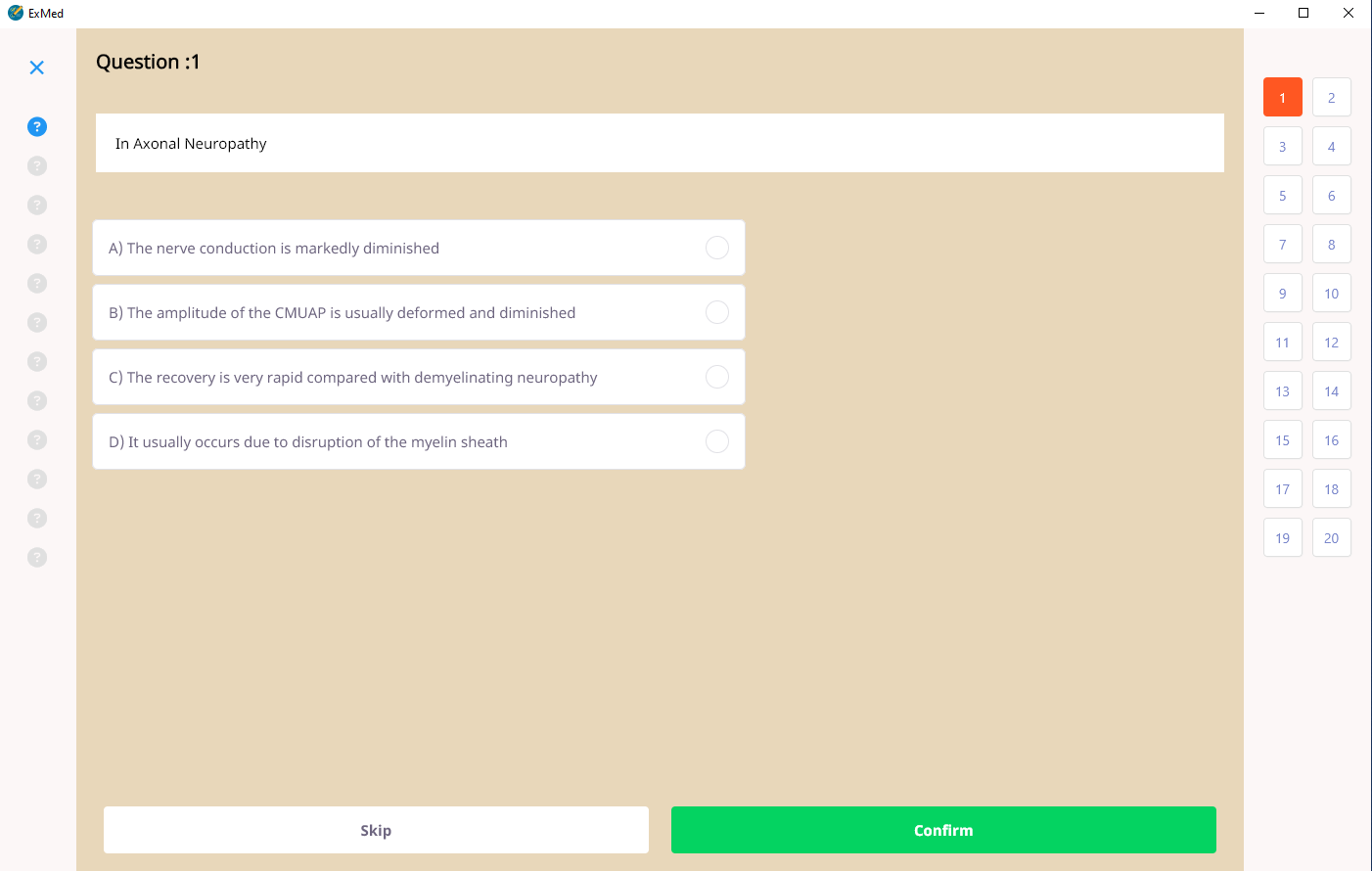Click the ExMed logo in the title bar
This screenshot has height=871, width=1372.
[35, 14]
